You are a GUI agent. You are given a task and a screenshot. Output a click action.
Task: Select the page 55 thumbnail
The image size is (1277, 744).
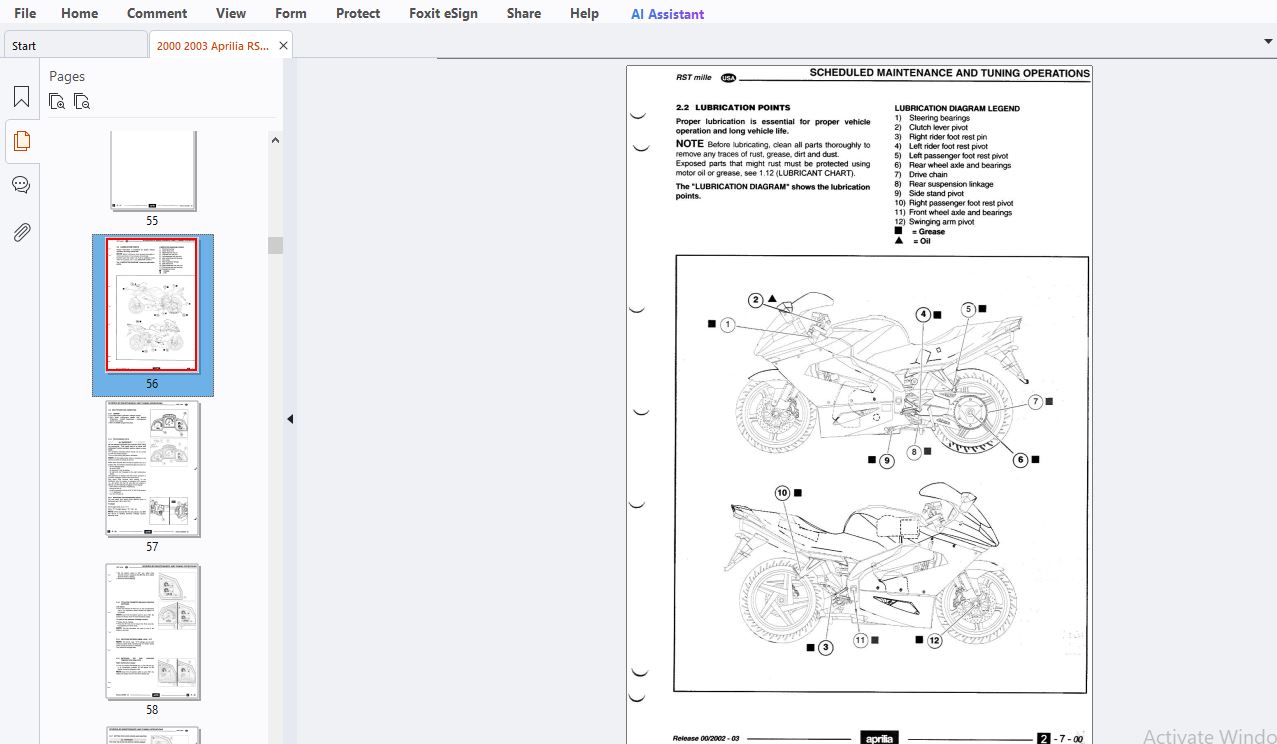[152, 170]
